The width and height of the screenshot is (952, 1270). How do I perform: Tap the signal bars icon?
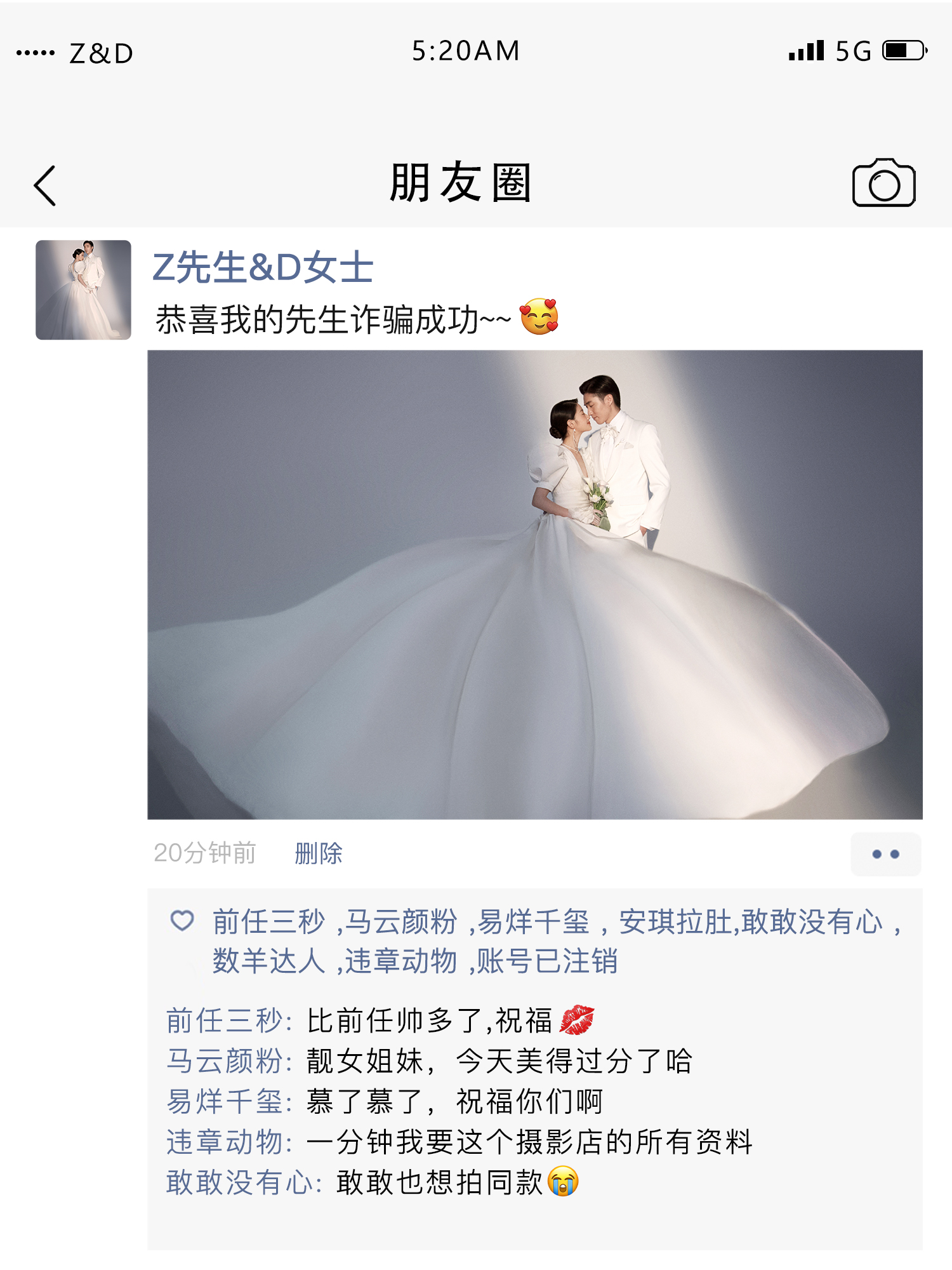[806, 51]
